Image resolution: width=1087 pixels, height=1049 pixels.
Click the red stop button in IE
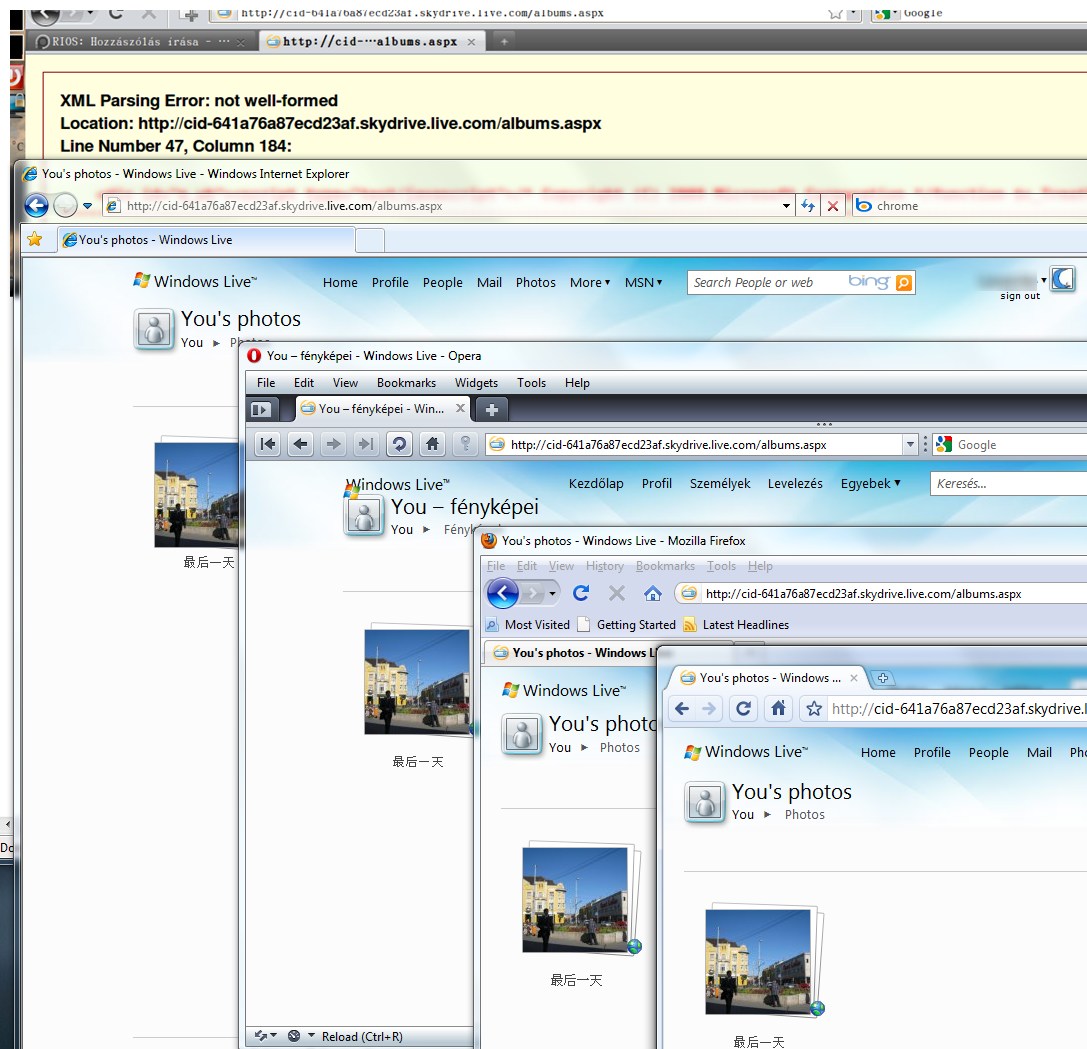pyautogui.click(x=833, y=206)
